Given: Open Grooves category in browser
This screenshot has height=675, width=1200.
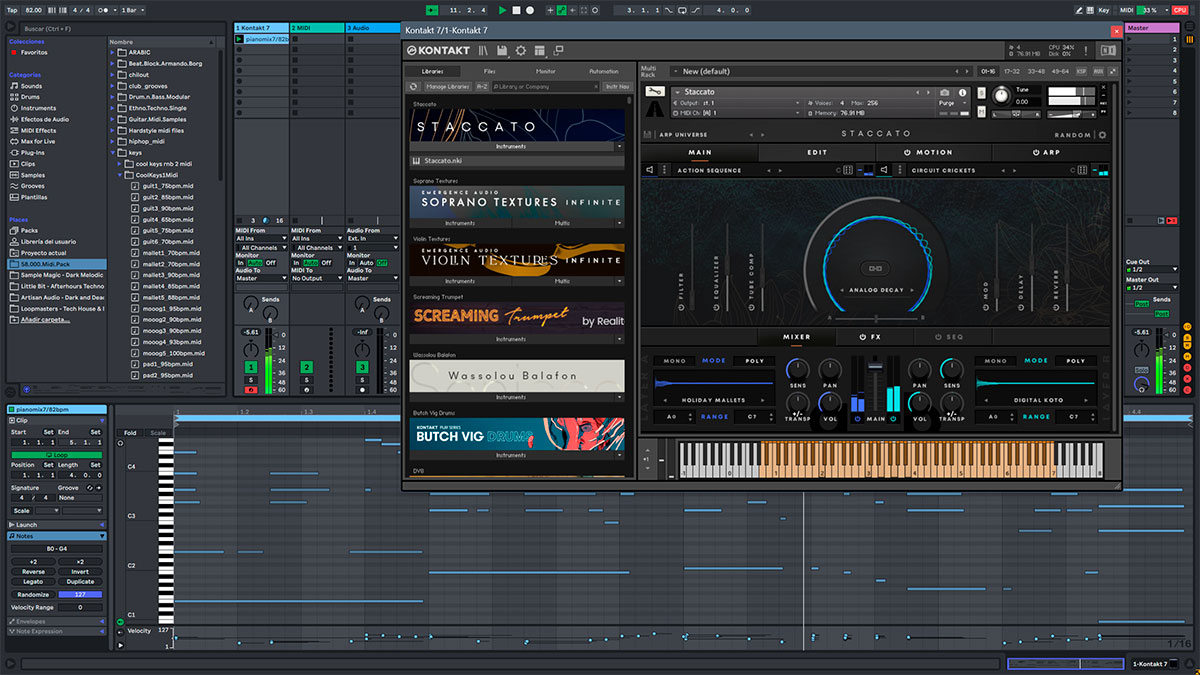Looking at the screenshot, I should 28,186.
